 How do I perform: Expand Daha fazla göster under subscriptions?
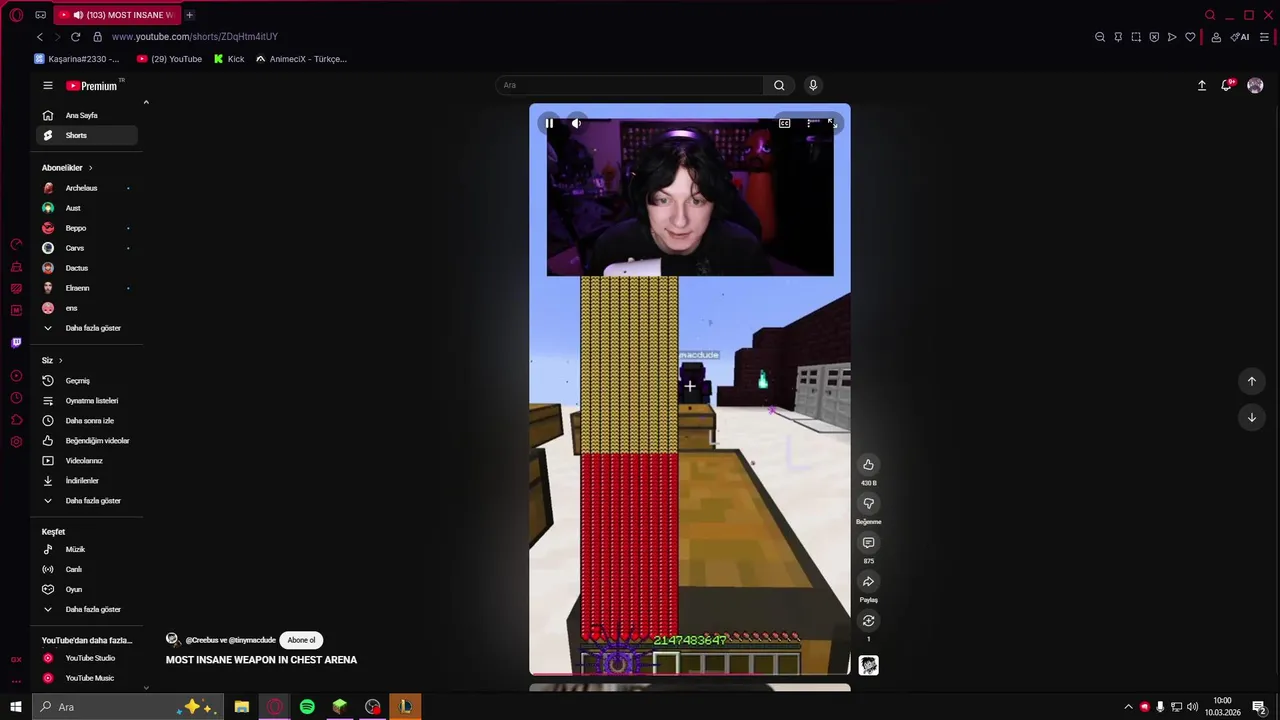(87, 328)
